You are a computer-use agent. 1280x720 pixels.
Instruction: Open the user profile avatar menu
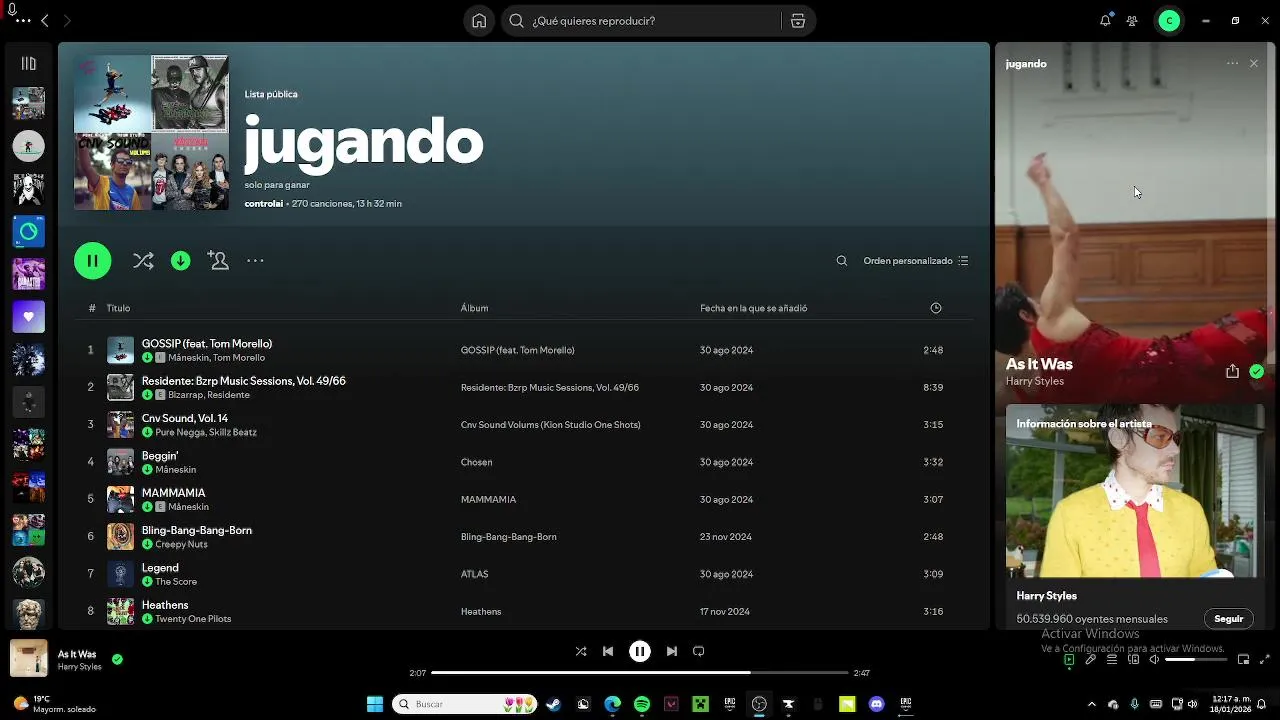pos(1169,20)
